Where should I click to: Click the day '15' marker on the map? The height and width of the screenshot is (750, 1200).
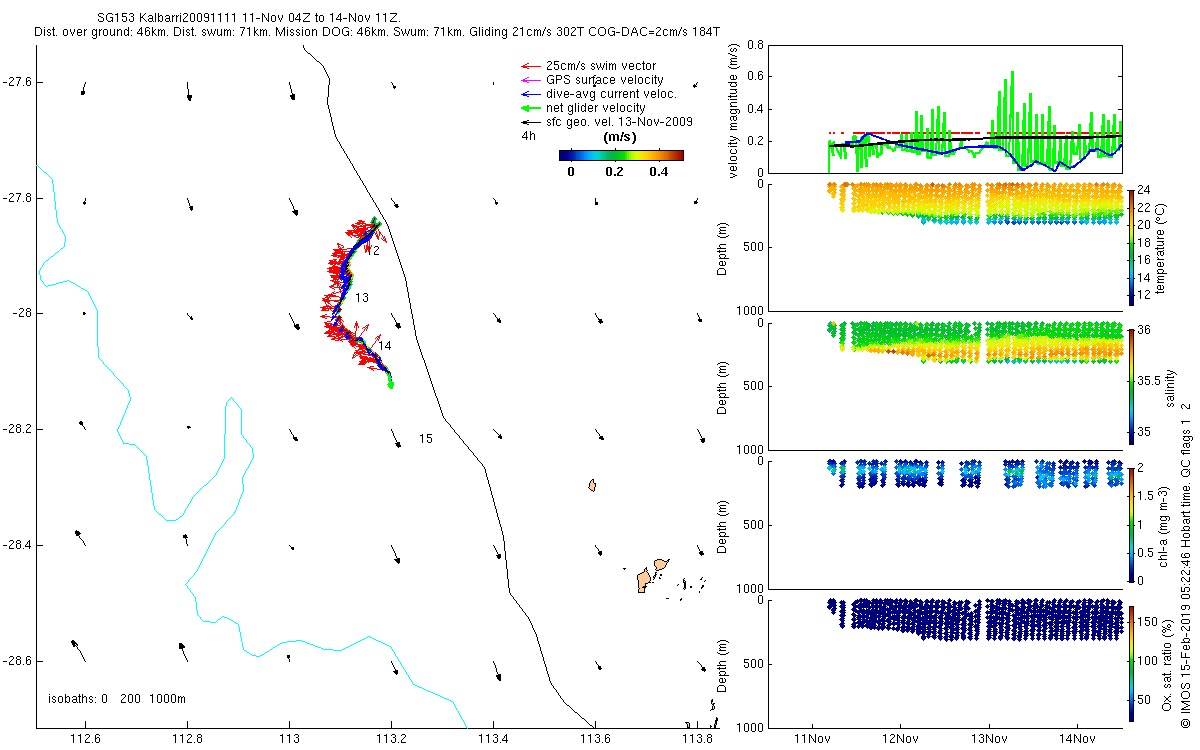coord(426,439)
